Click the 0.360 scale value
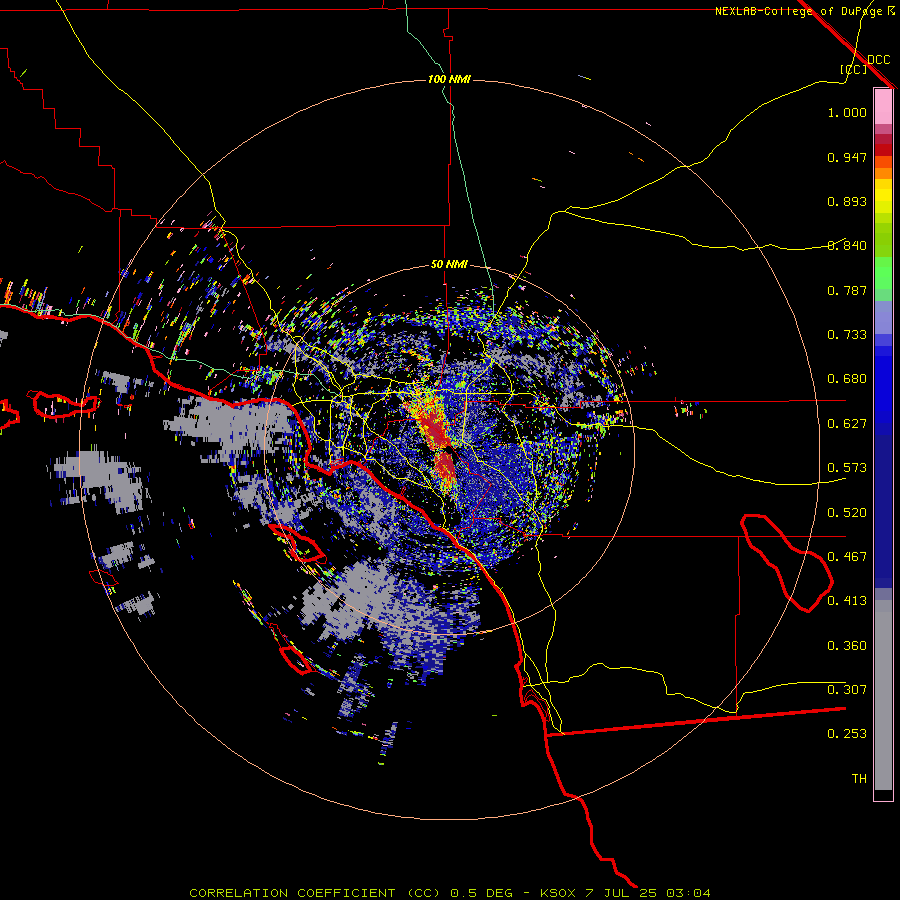This screenshot has height=900, width=900. coord(847,646)
